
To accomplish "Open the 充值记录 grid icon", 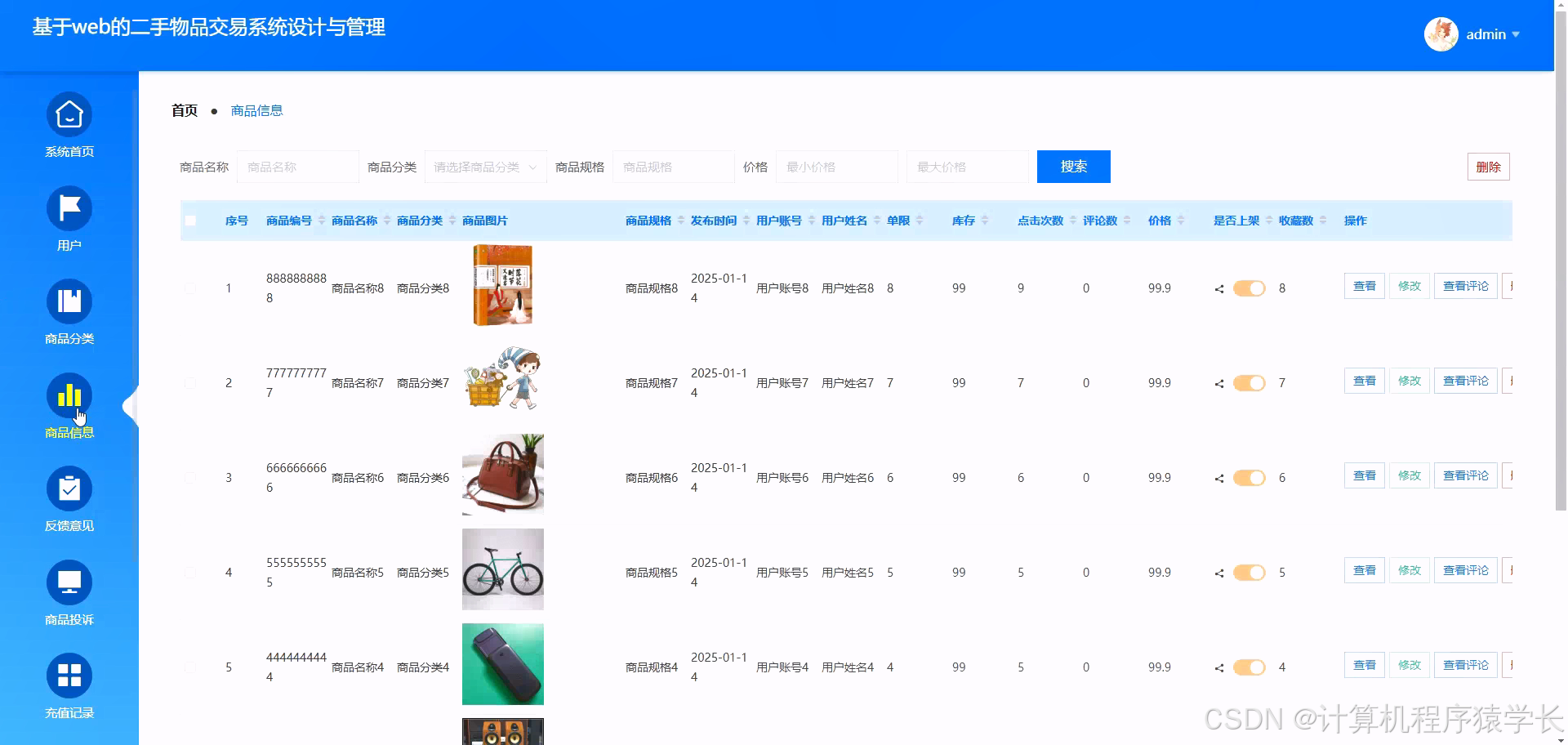I will [x=69, y=676].
